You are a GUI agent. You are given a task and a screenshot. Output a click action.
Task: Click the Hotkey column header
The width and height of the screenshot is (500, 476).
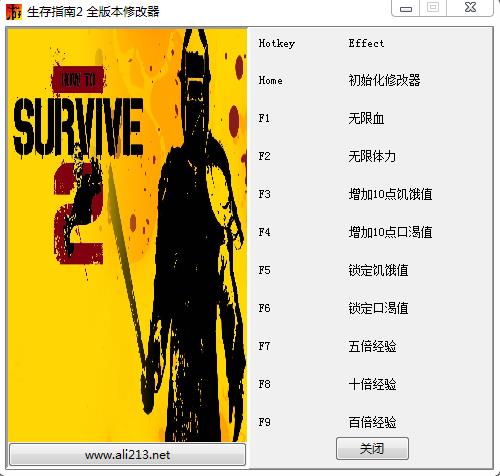pos(277,43)
